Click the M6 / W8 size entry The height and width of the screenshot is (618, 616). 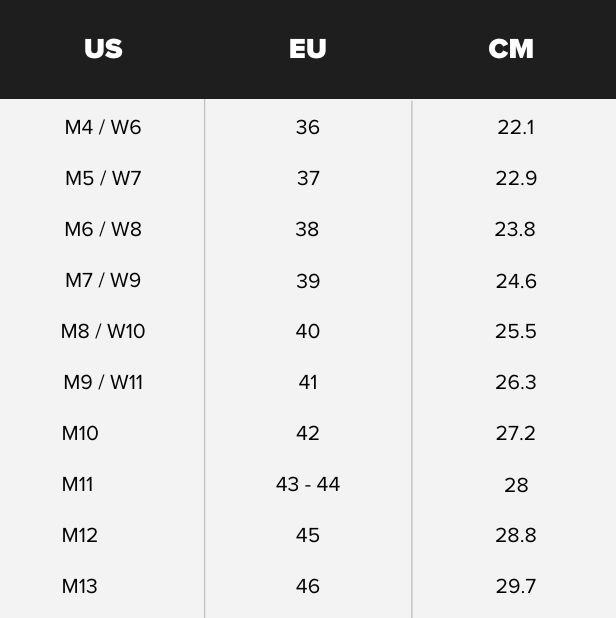coord(103,229)
